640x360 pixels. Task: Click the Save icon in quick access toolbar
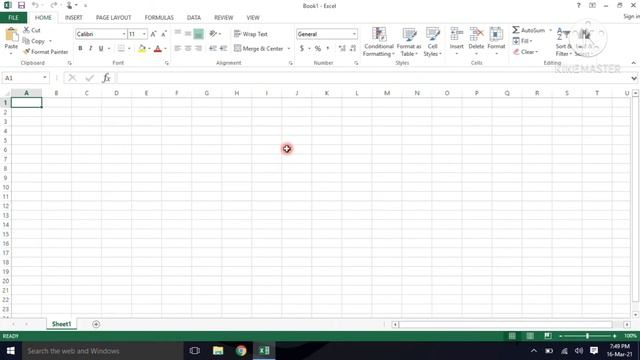point(21,5)
